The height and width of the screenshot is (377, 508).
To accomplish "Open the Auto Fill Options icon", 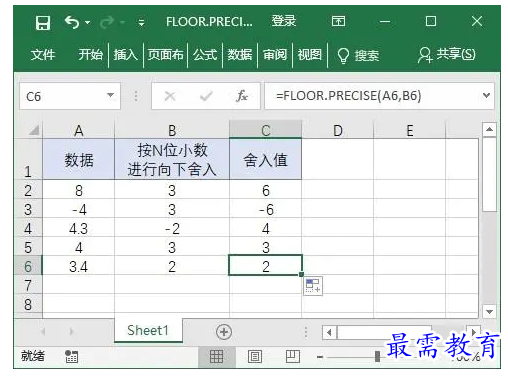I will [313, 286].
